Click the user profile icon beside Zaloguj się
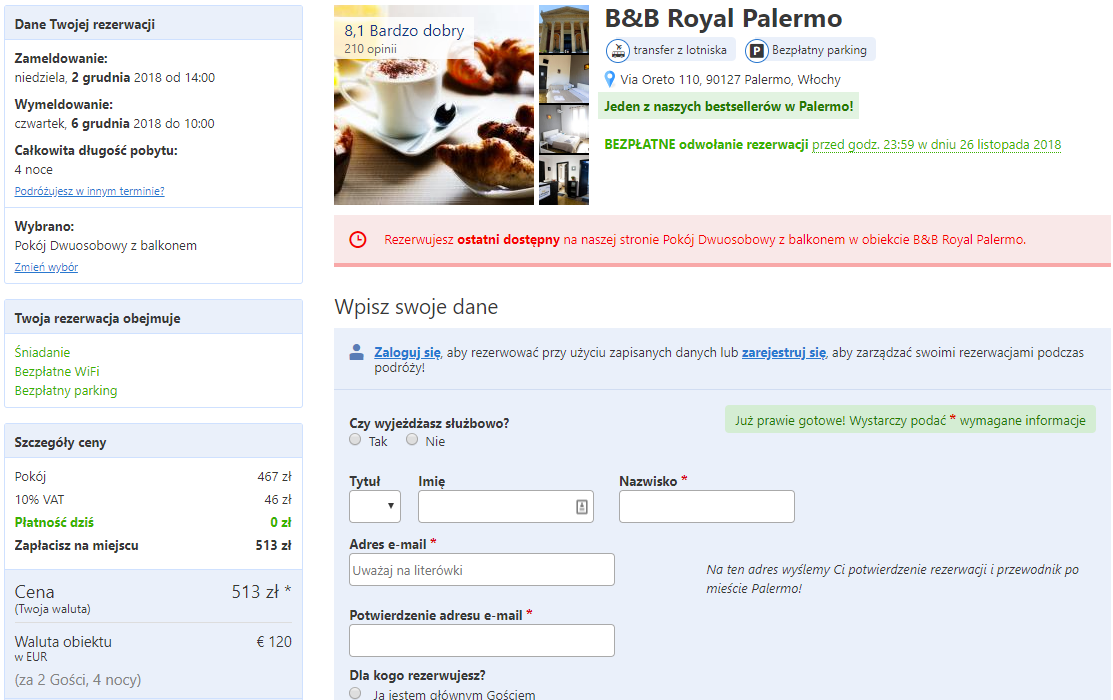The image size is (1113, 700). coord(357,352)
